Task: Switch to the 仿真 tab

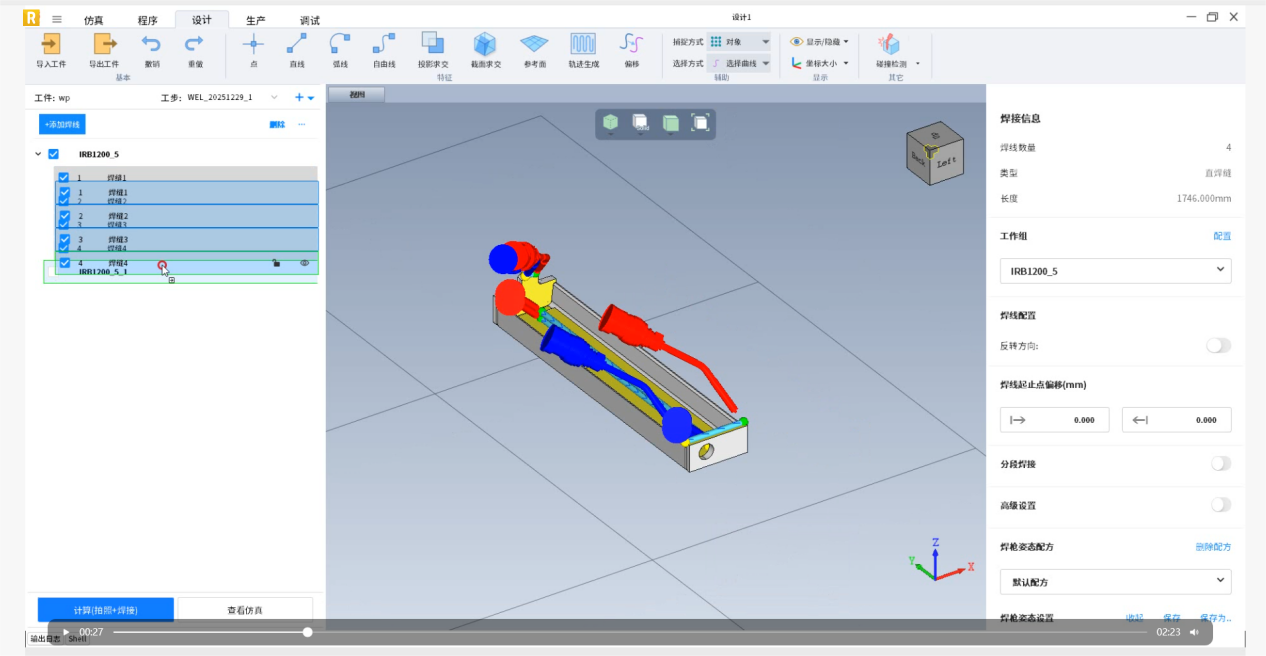Action: coord(93,20)
